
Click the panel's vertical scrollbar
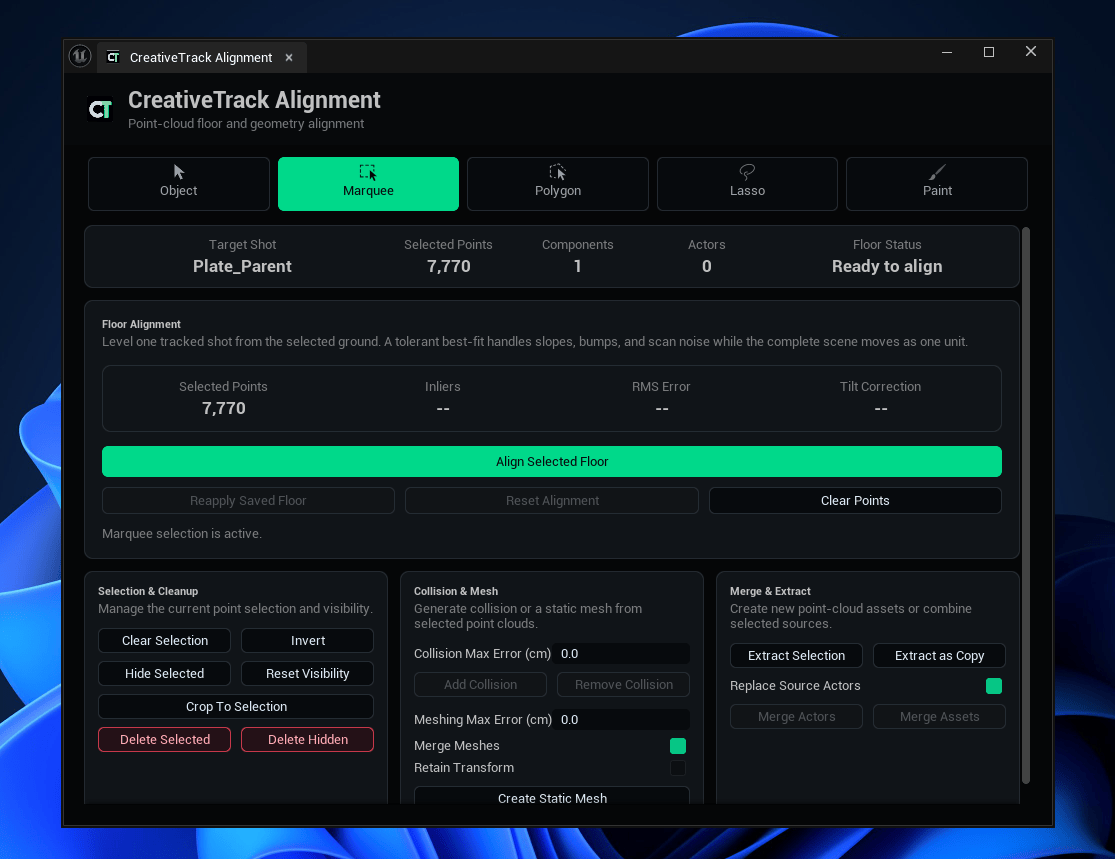click(1025, 505)
